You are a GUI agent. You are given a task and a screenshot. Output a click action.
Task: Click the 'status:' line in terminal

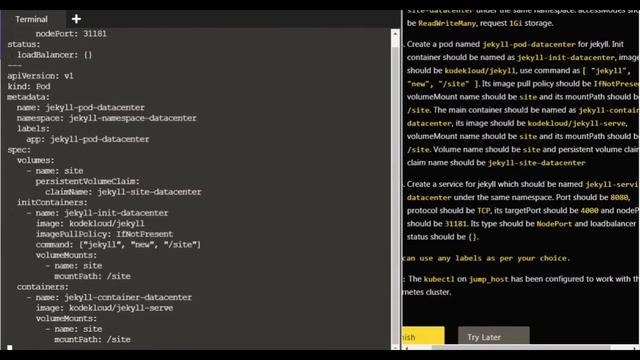pyautogui.click(x=24, y=44)
